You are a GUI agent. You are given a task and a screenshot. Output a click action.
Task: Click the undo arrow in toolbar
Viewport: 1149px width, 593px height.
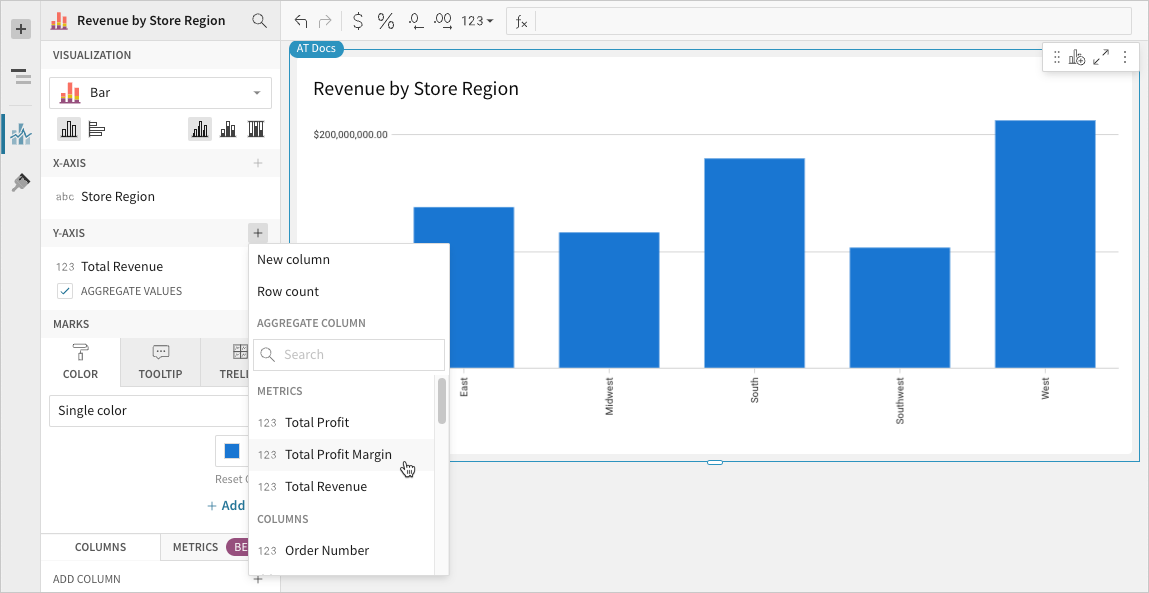[300, 21]
